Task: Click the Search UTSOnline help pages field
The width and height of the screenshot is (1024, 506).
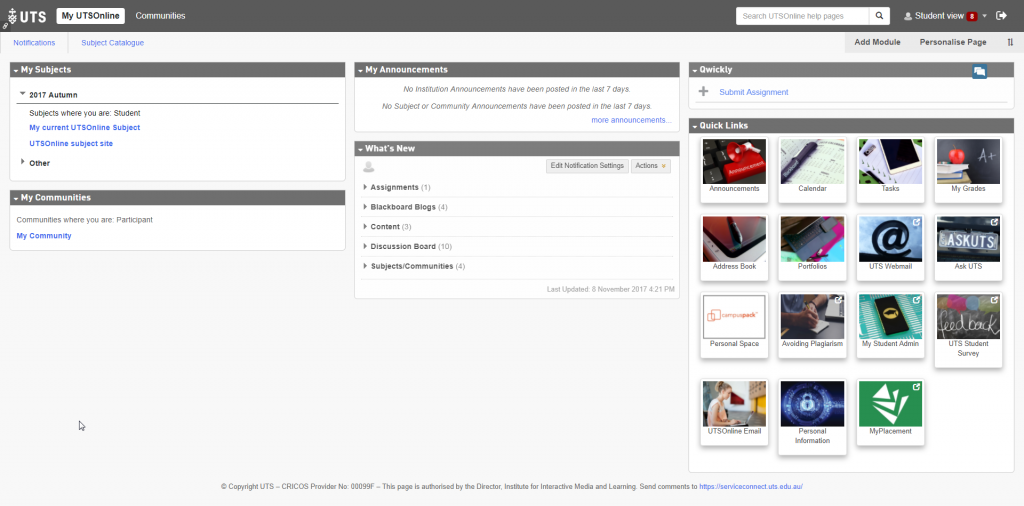Action: pos(803,16)
